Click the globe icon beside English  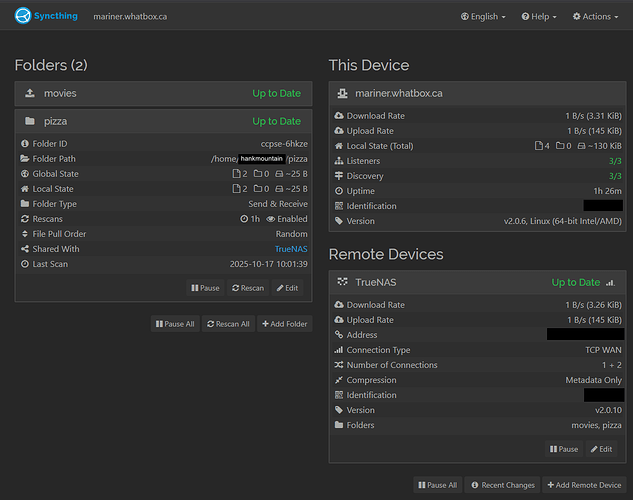click(x=465, y=17)
